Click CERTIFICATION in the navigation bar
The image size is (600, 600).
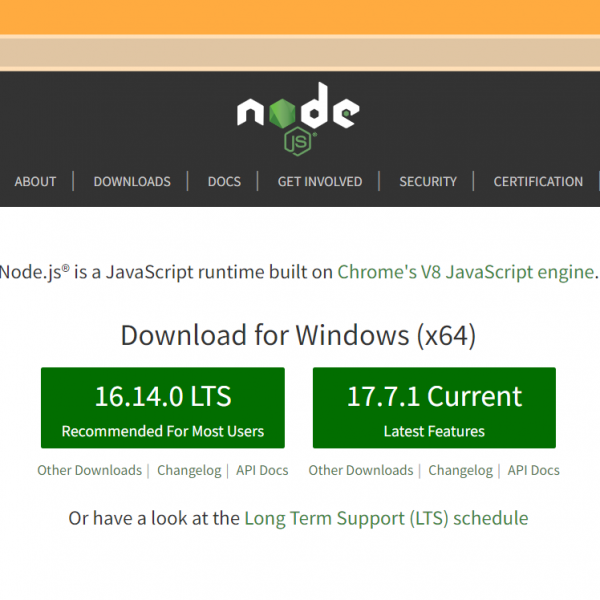(x=538, y=181)
